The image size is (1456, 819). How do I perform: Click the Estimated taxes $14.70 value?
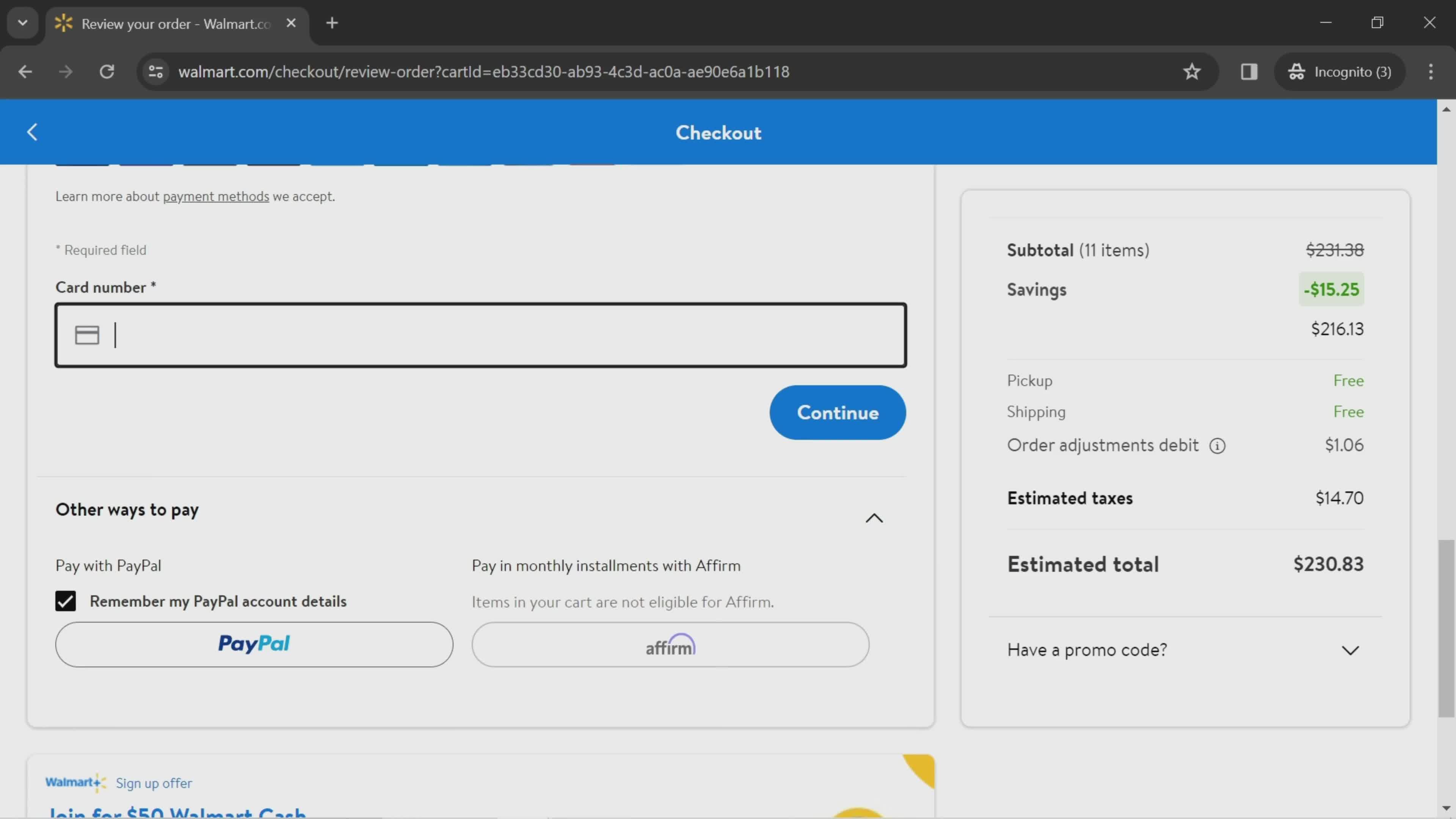(1339, 498)
